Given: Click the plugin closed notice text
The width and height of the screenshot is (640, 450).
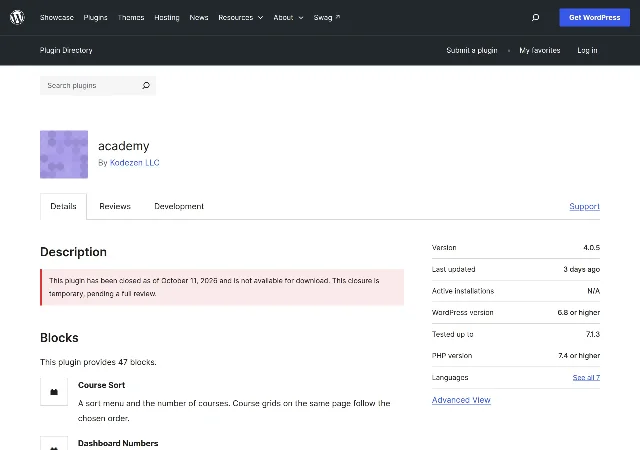Looking at the screenshot, I should [x=214, y=287].
